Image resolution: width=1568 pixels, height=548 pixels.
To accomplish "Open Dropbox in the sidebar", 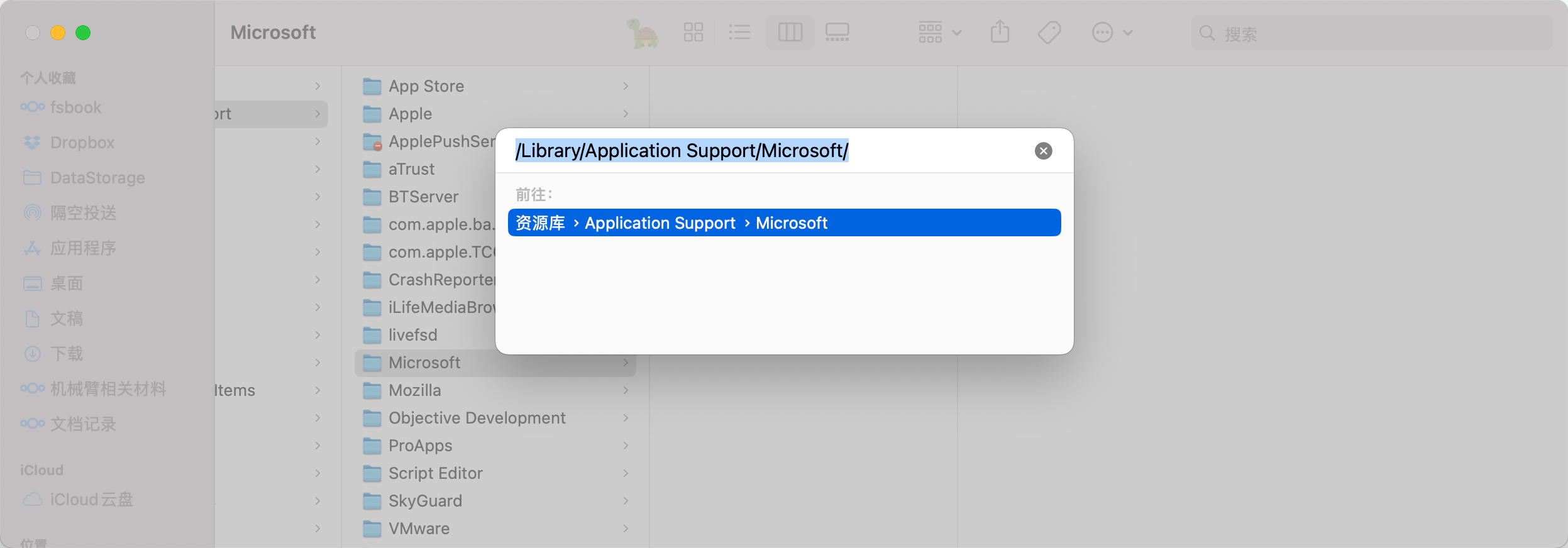I will pyautogui.click(x=69, y=143).
